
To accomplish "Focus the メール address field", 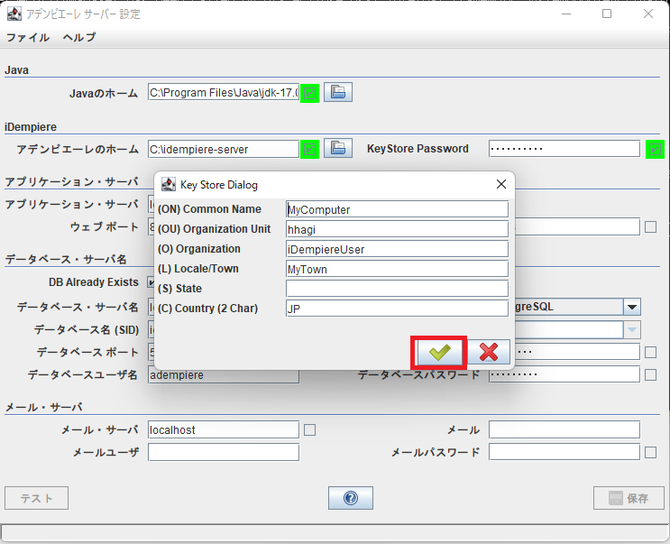I will [x=564, y=430].
